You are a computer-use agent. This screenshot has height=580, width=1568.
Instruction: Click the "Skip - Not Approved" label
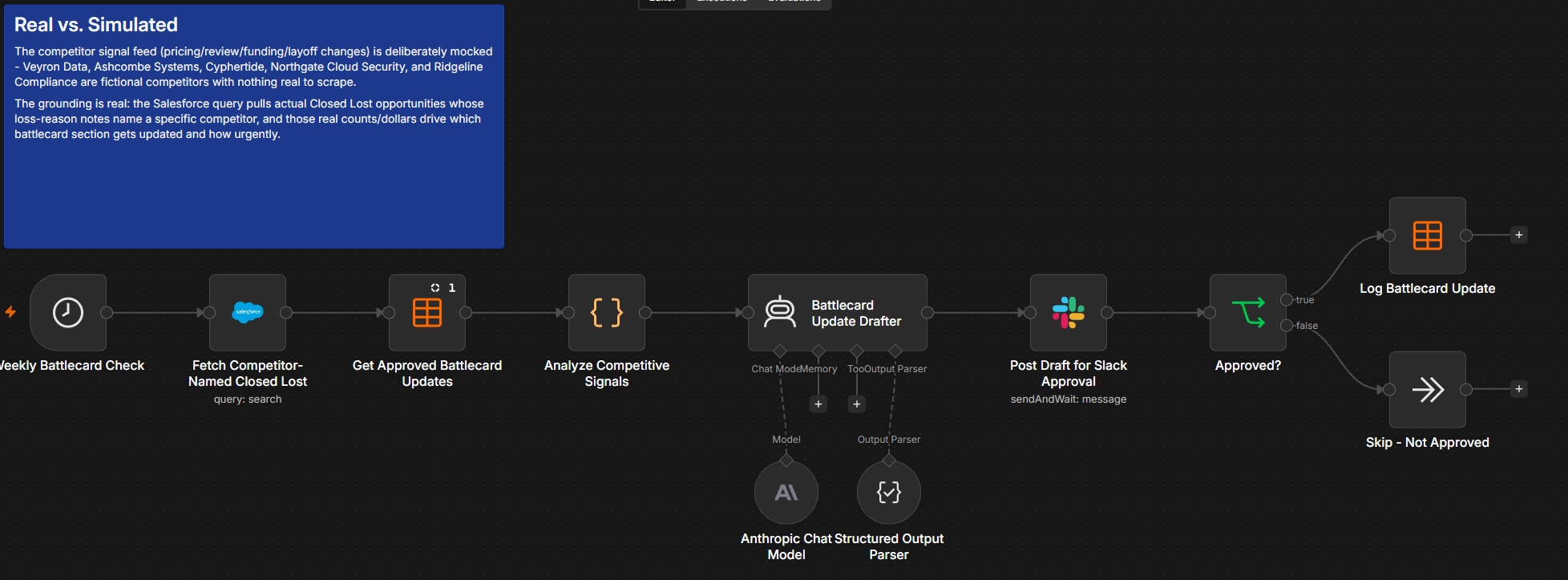click(x=1428, y=443)
